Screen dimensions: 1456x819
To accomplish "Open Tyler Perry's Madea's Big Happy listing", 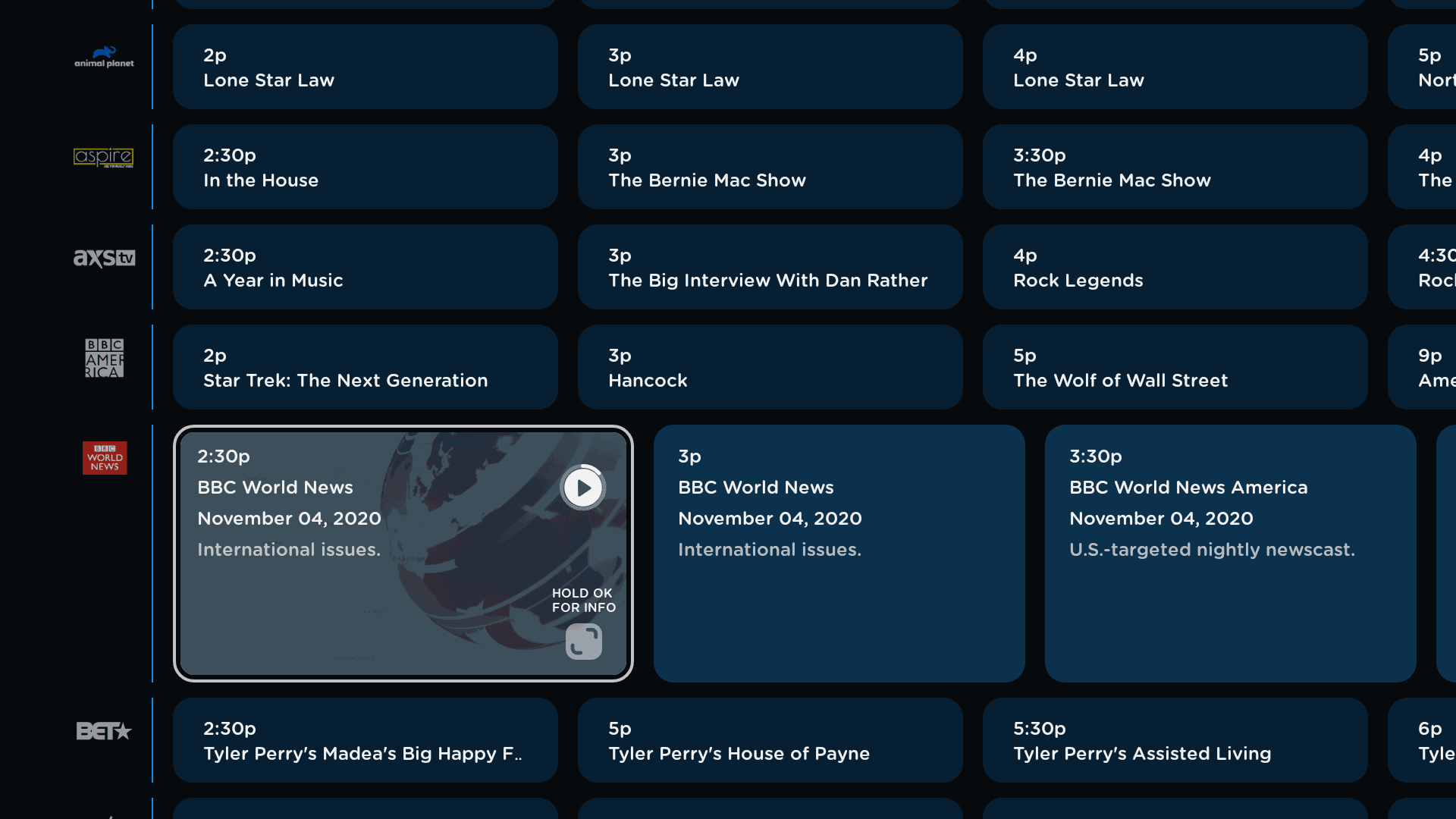I will (x=366, y=740).
